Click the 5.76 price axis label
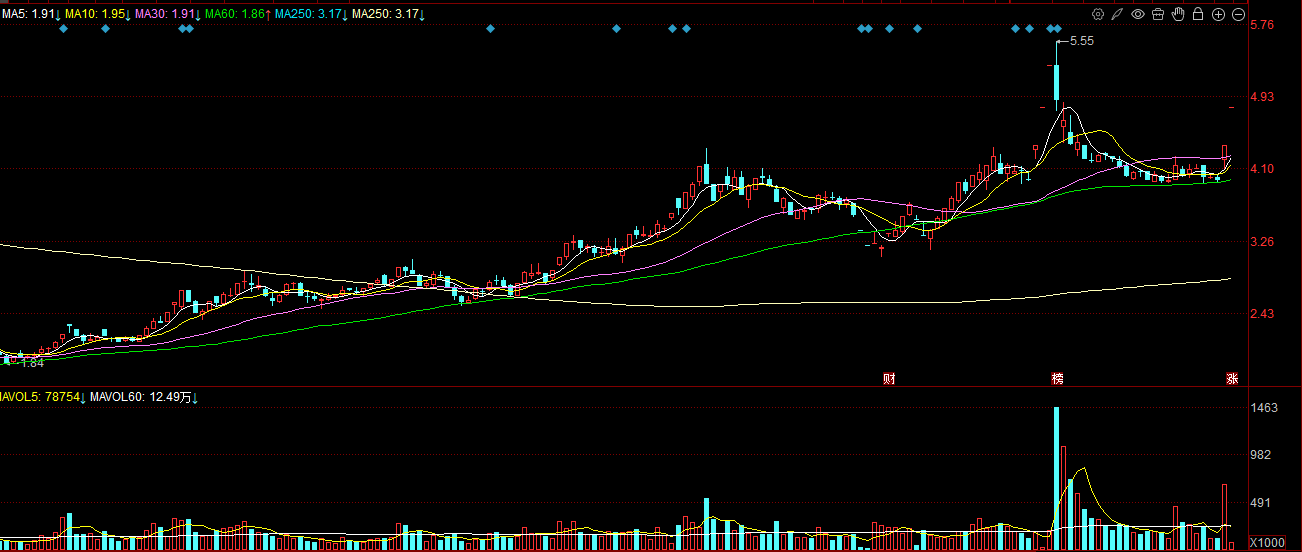1302x552 pixels. (x=1262, y=25)
